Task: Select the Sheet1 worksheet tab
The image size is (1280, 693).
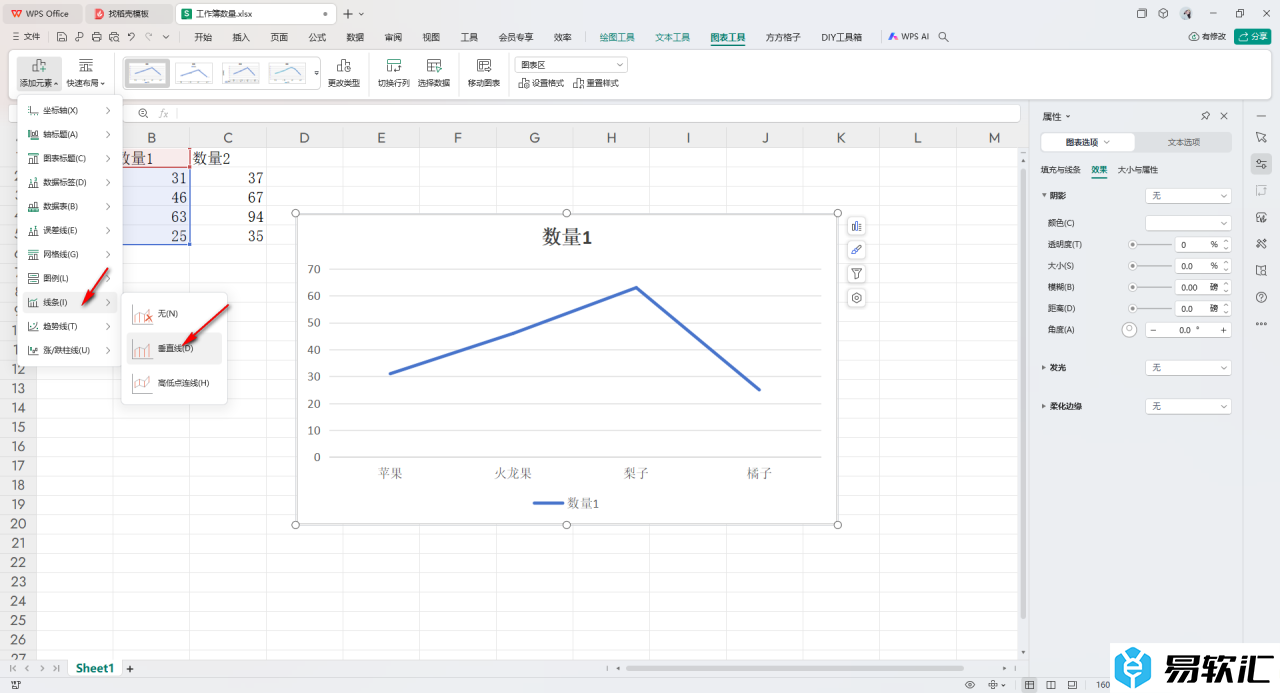Action: tap(95, 668)
